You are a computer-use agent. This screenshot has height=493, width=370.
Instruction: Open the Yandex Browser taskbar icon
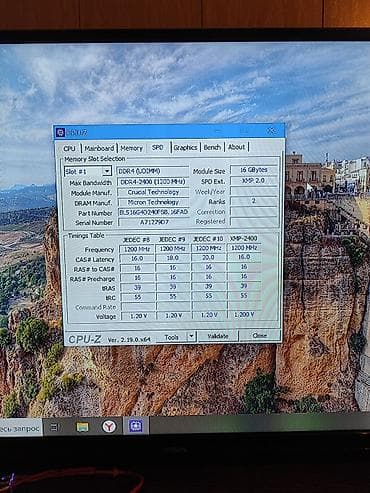tap(109, 426)
